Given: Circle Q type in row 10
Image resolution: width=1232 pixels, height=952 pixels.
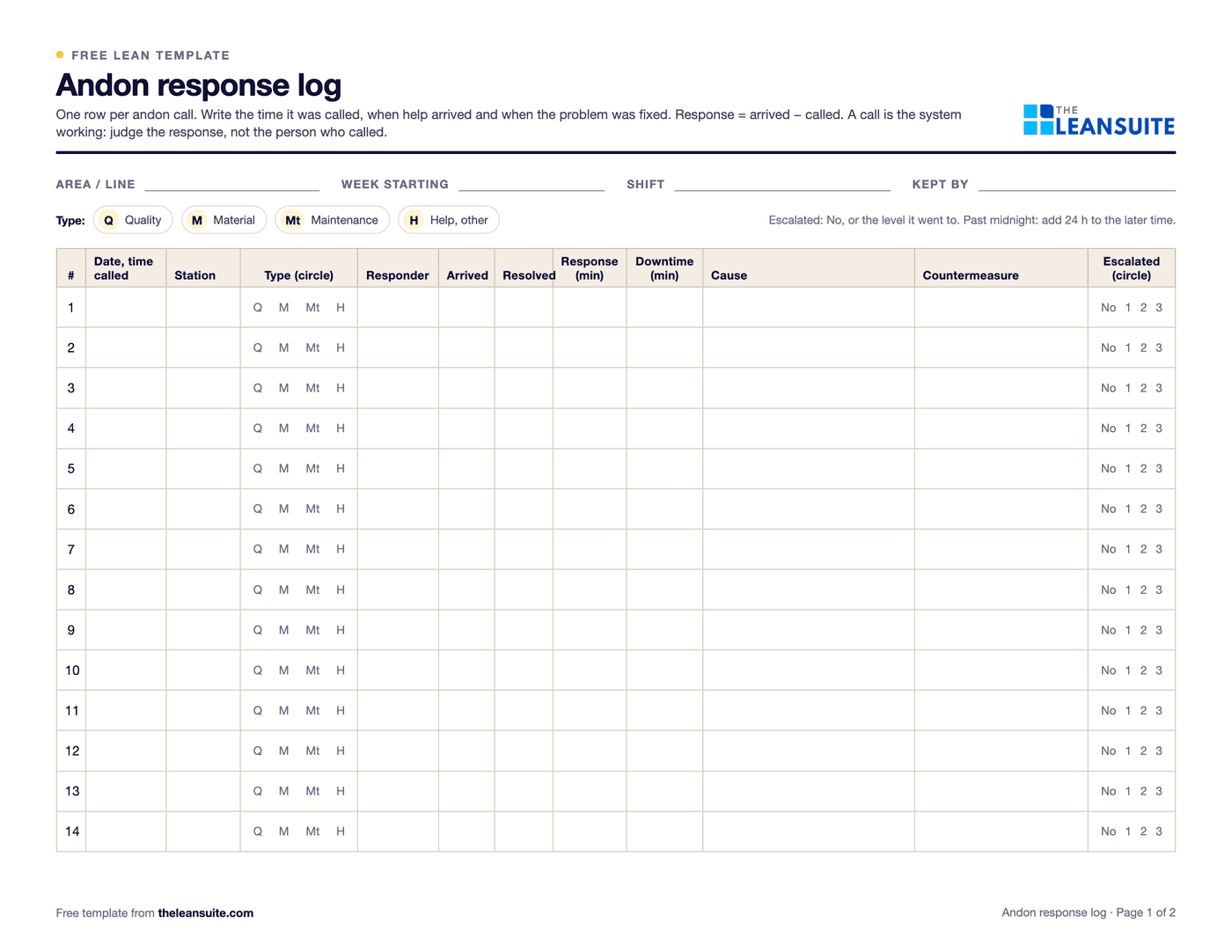Looking at the screenshot, I should [258, 670].
